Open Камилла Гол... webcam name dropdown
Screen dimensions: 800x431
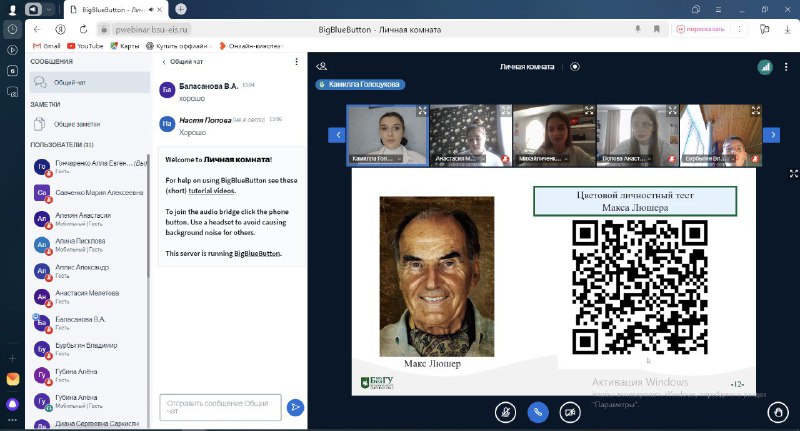[x=376, y=159]
